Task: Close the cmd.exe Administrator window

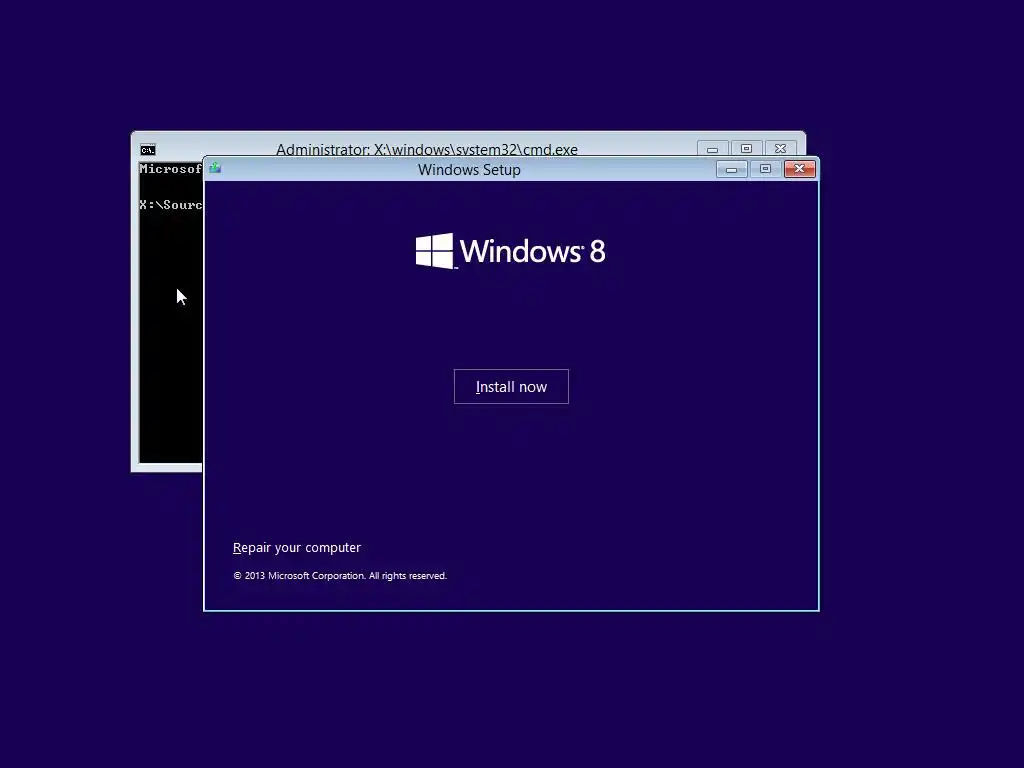Action: pos(780,149)
